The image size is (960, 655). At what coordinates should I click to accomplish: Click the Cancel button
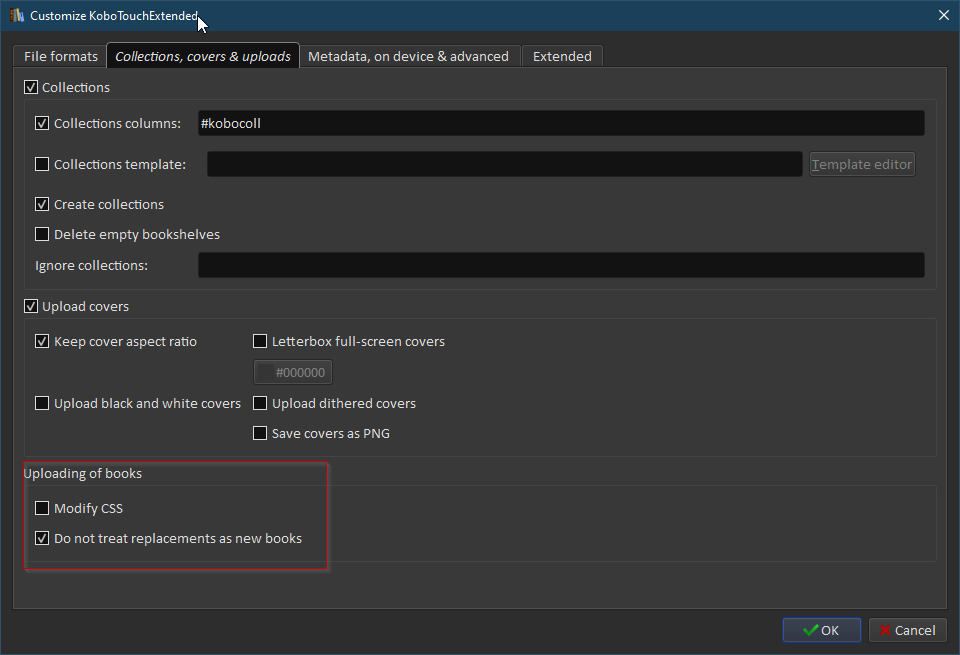(x=907, y=630)
